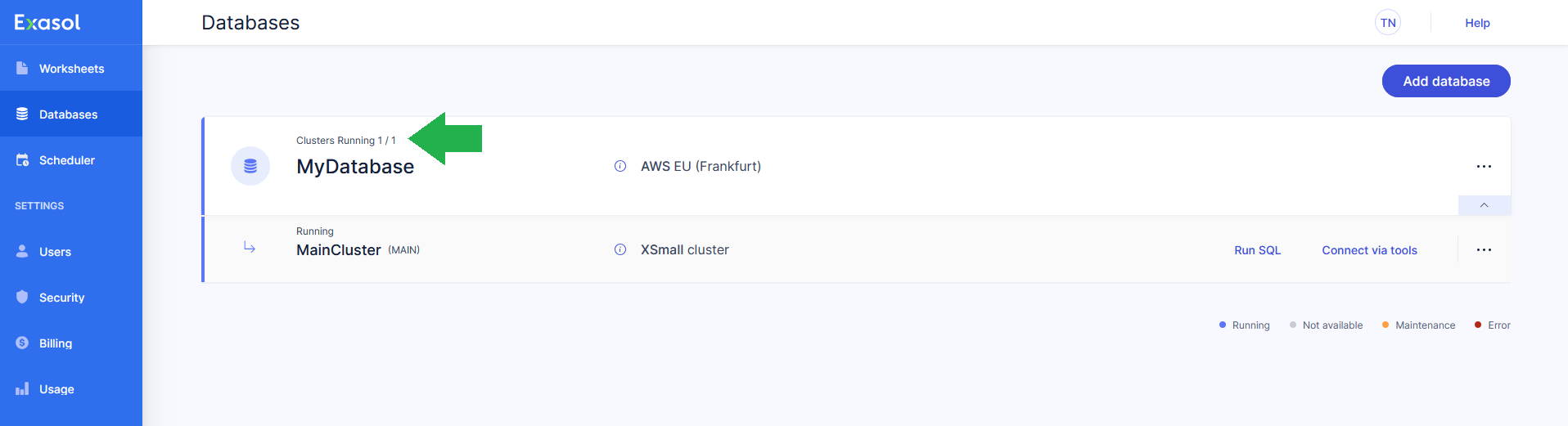Open the Users settings page
Screen dimensions: 1568x426
pos(55,252)
